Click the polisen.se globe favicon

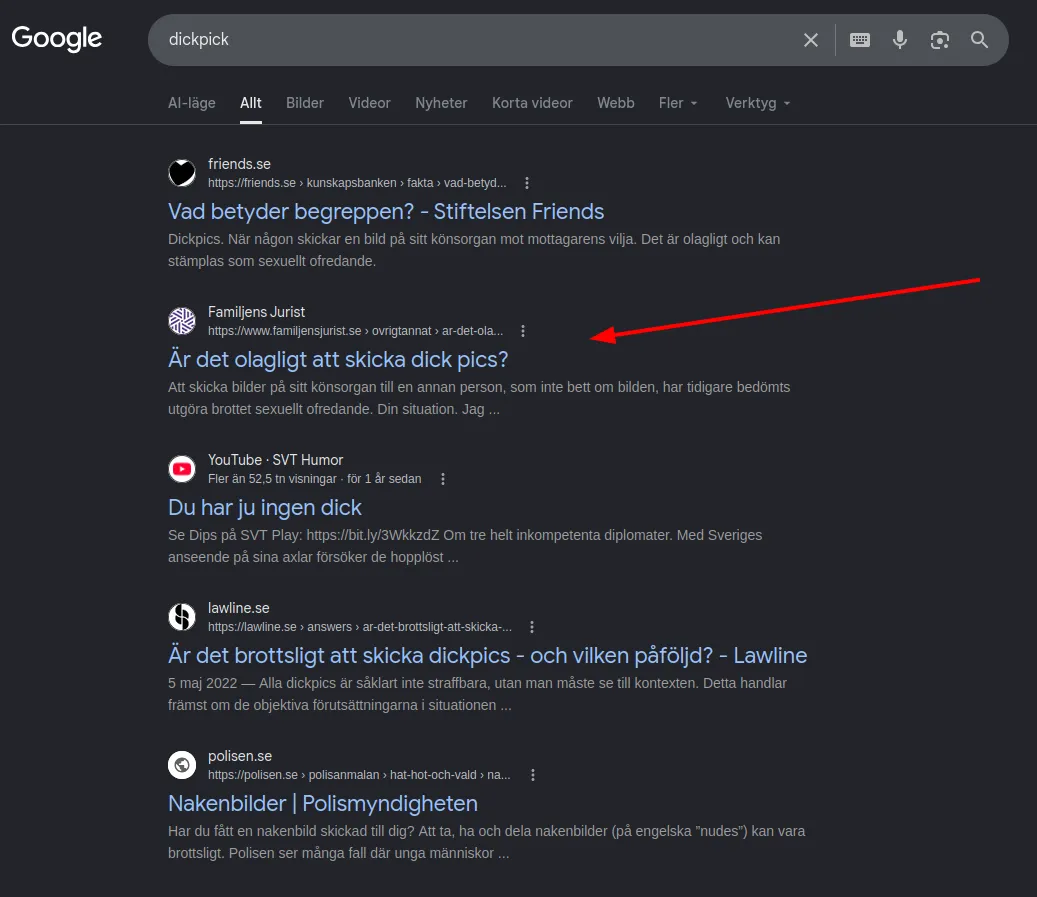click(182, 765)
